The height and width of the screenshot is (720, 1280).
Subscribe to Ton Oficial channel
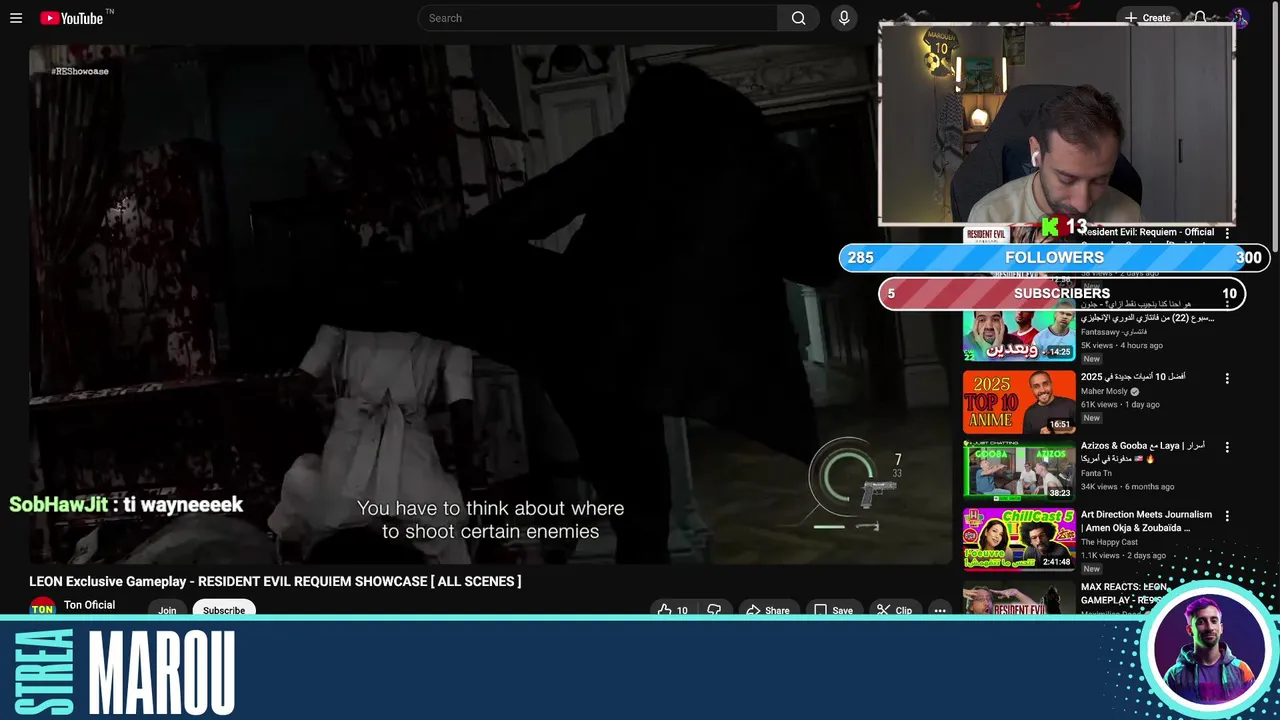[x=224, y=610]
